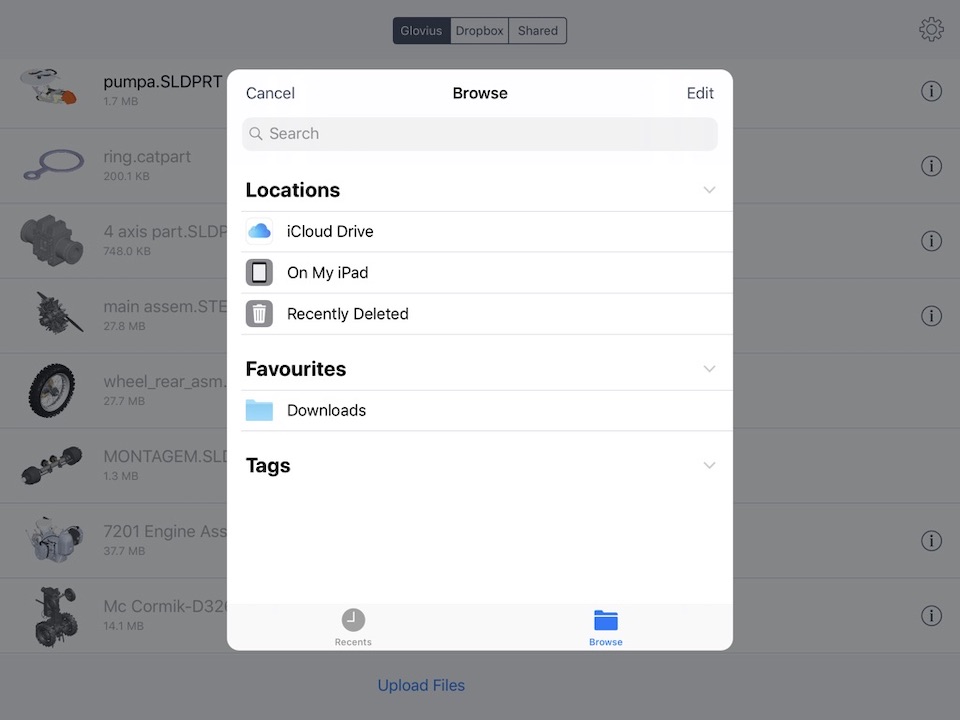Image resolution: width=960 pixels, height=720 pixels.
Task: Switch to the Shared tab
Action: pyautogui.click(x=538, y=31)
